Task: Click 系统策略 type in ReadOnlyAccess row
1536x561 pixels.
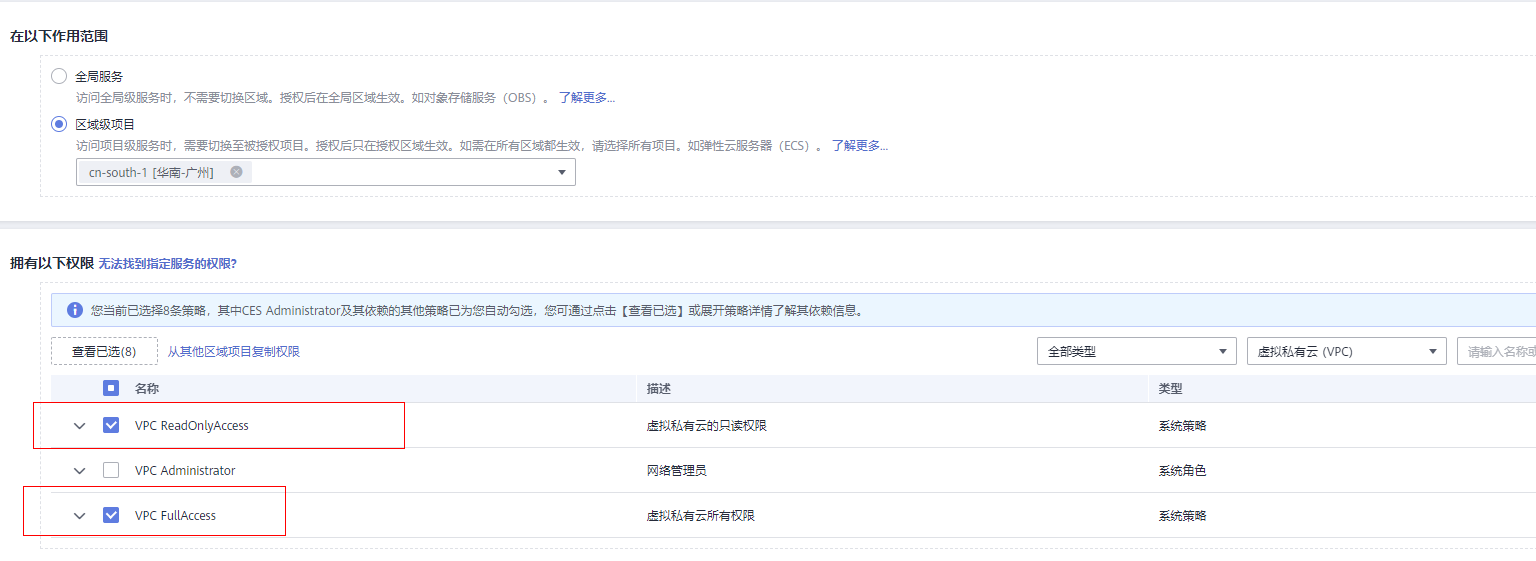Action: (x=1183, y=426)
